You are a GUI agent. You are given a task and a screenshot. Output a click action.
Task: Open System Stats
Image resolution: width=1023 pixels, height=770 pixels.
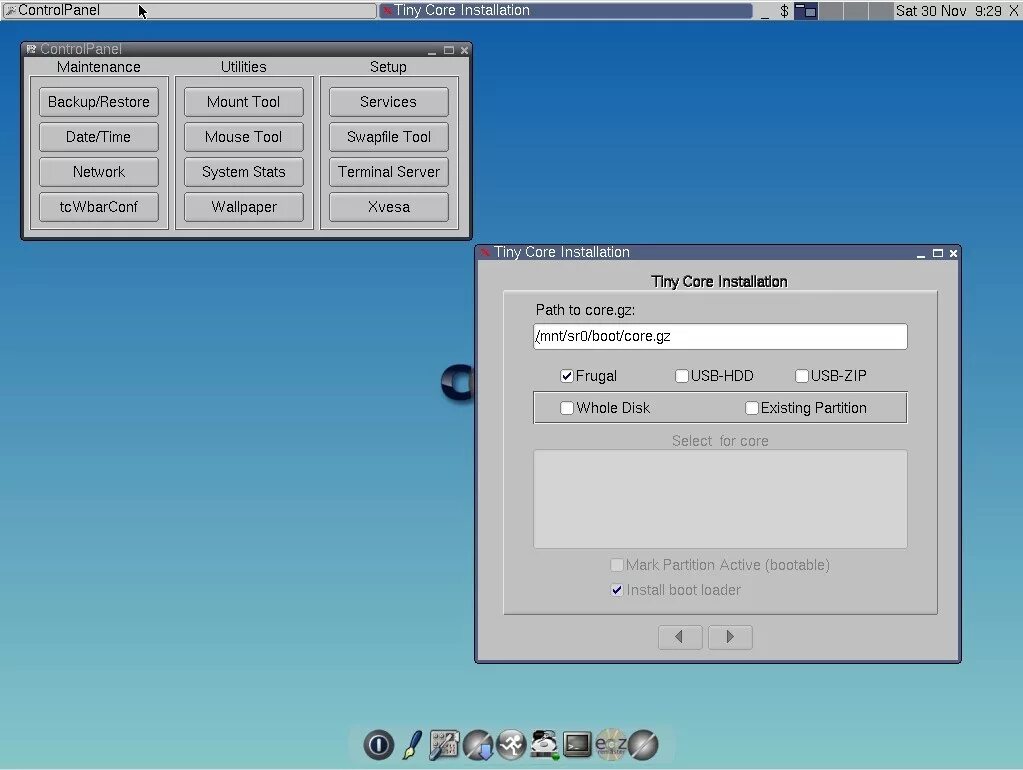click(243, 172)
